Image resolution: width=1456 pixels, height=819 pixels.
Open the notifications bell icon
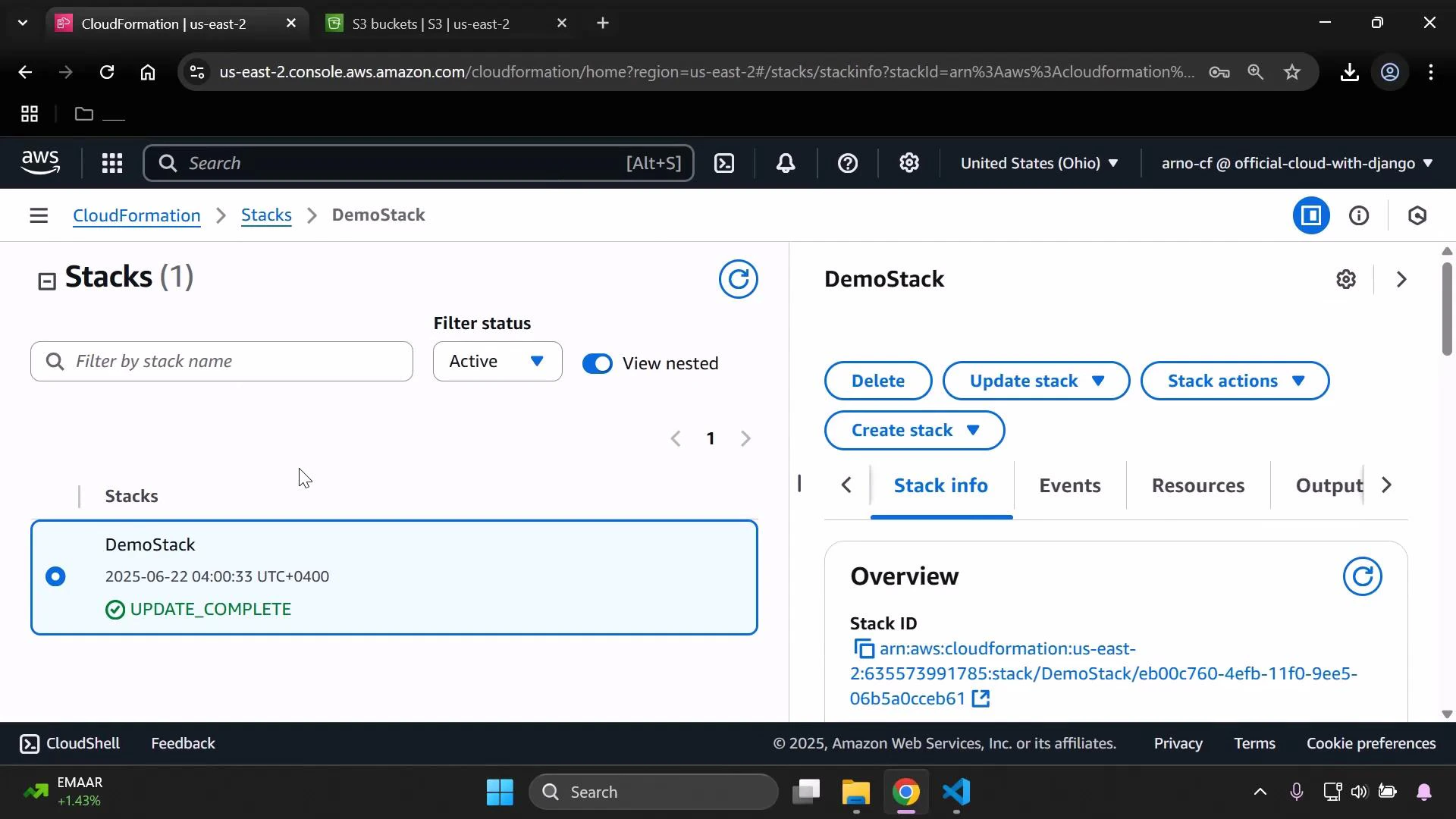click(x=786, y=163)
